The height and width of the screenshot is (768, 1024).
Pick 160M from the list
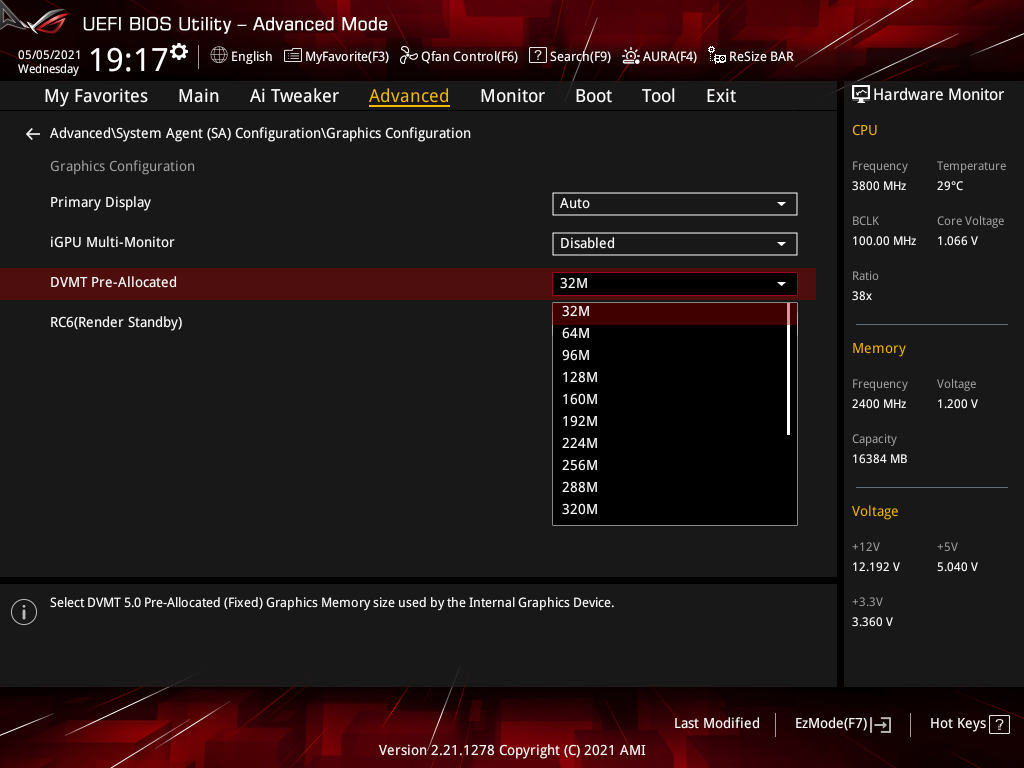pos(670,400)
